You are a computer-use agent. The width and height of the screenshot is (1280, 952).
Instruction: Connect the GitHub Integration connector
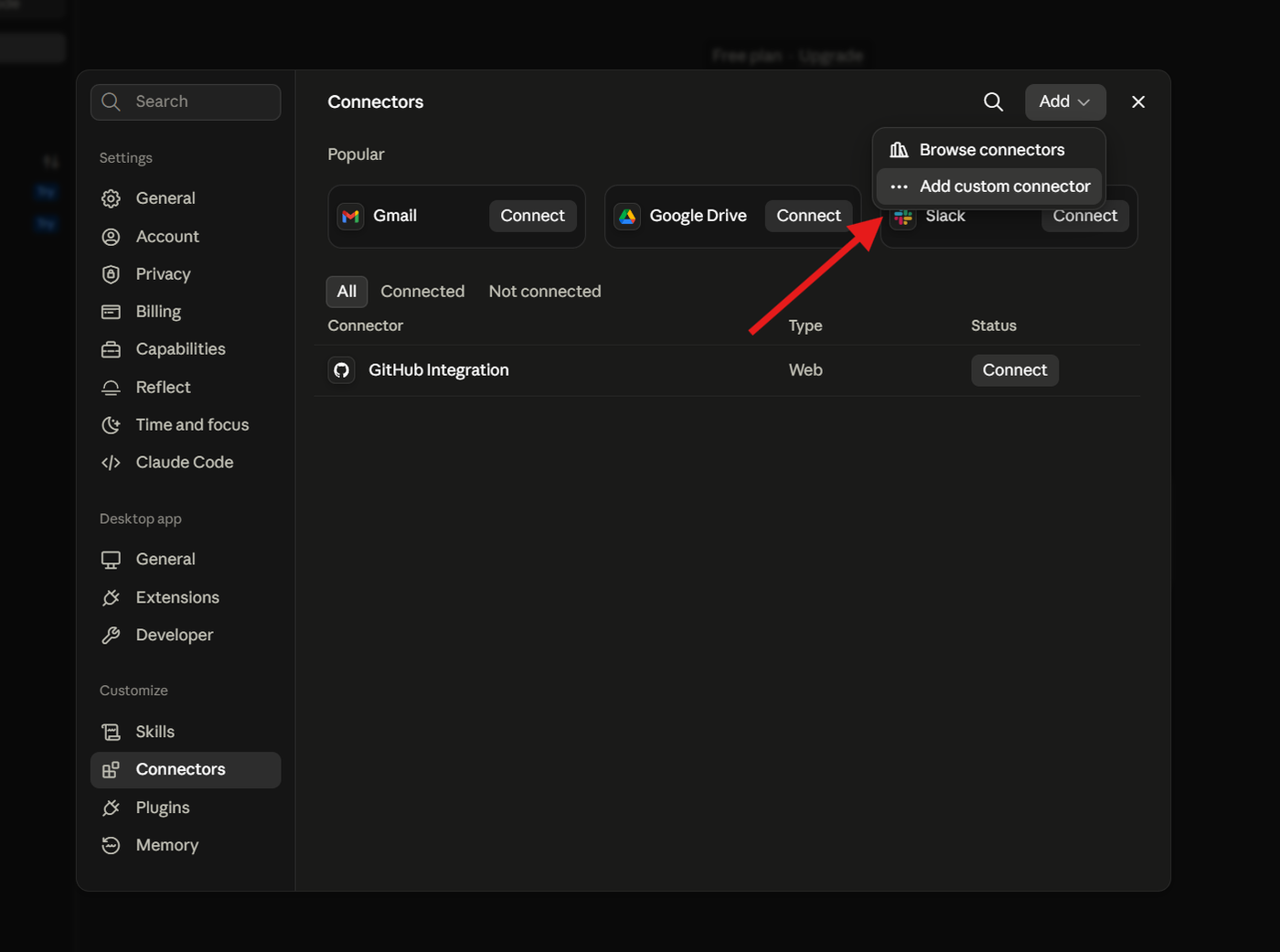tap(1015, 370)
